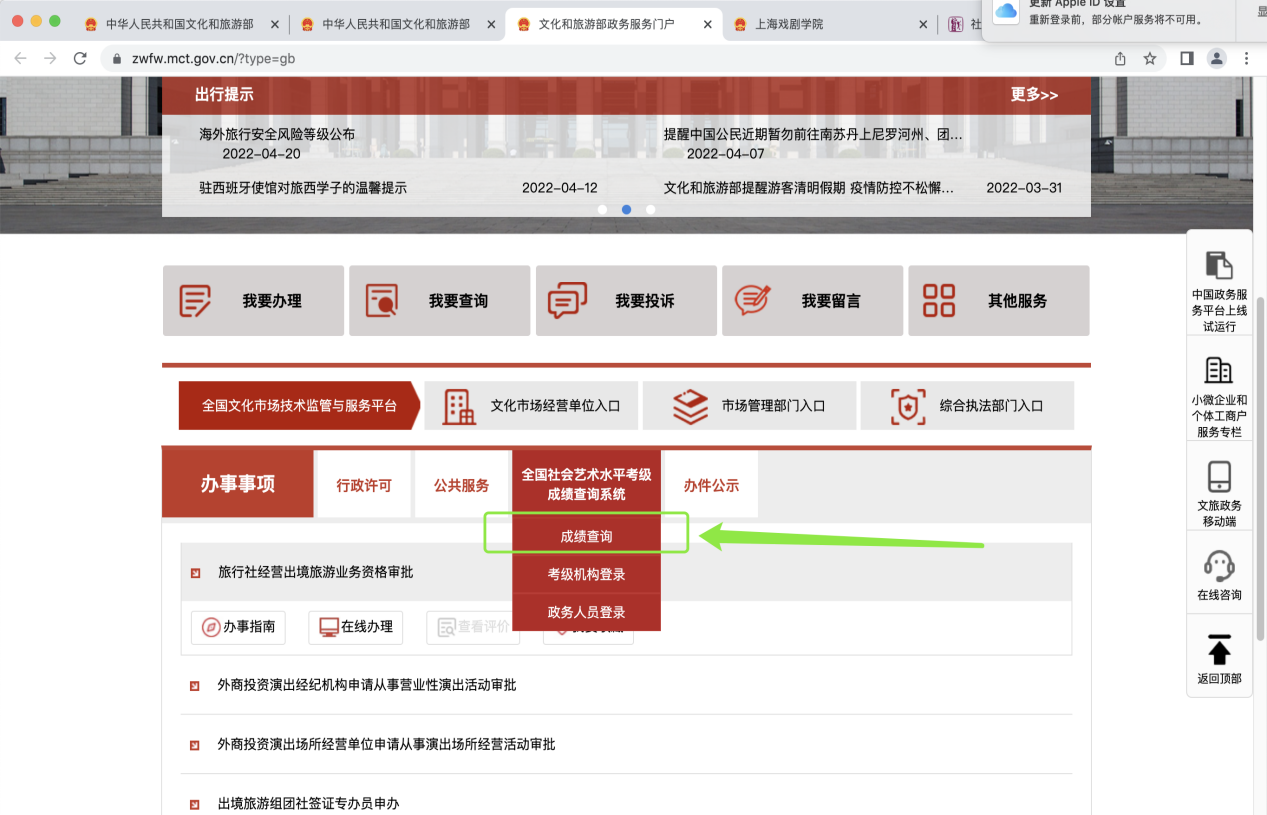Click the 在线办理 button
Screen dimensions: 1267x815
[x=355, y=627]
